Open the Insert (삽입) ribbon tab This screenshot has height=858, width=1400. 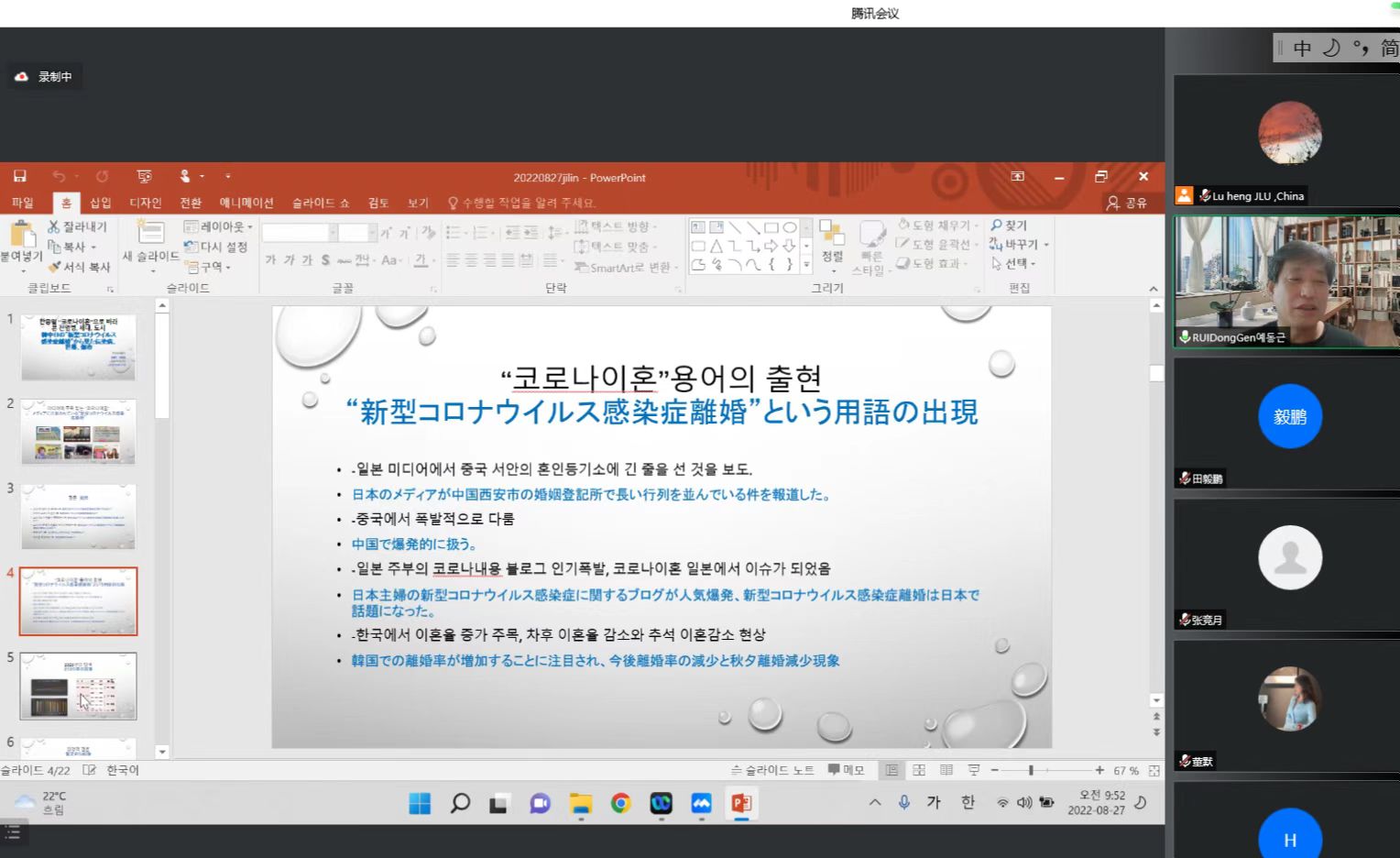click(x=100, y=203)
